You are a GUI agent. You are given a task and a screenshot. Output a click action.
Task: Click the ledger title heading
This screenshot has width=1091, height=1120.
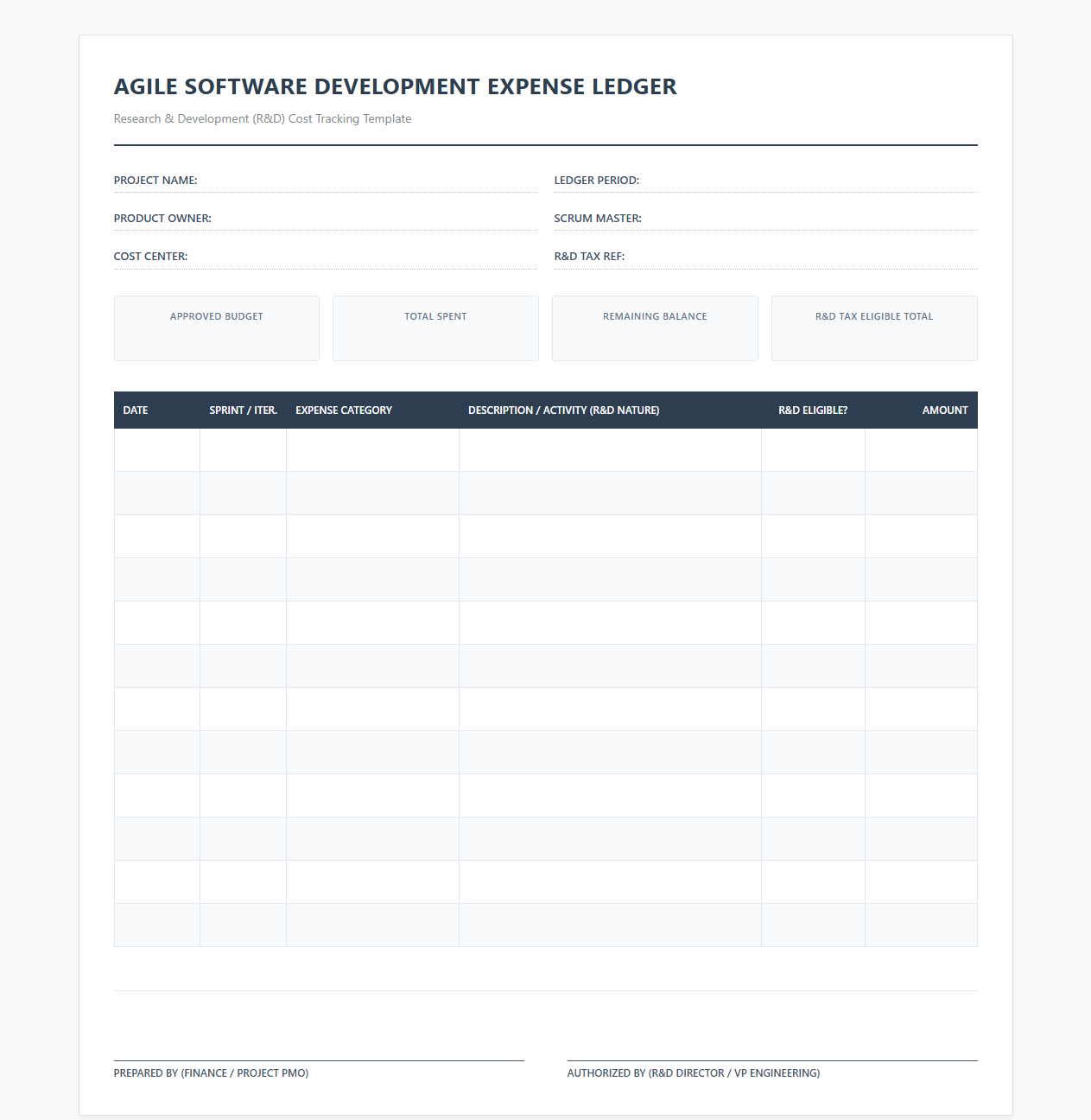(396, 86)
